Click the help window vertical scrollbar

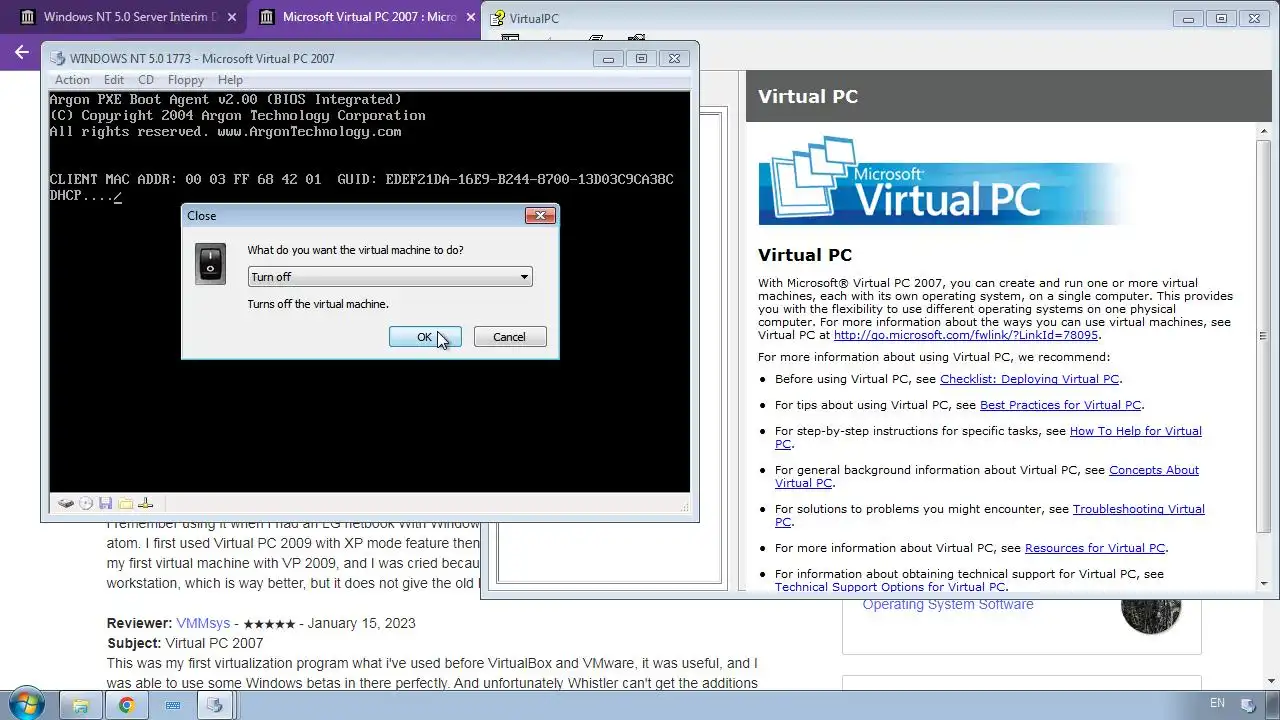click(1264, 337)
